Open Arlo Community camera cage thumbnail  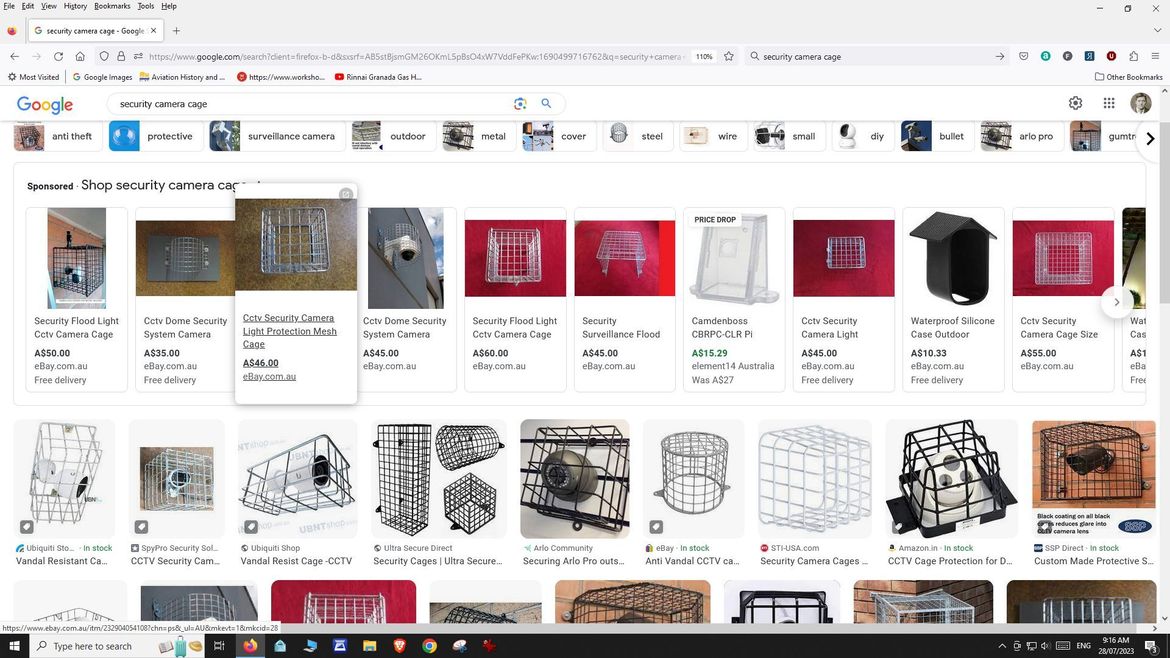pos(575,480)
